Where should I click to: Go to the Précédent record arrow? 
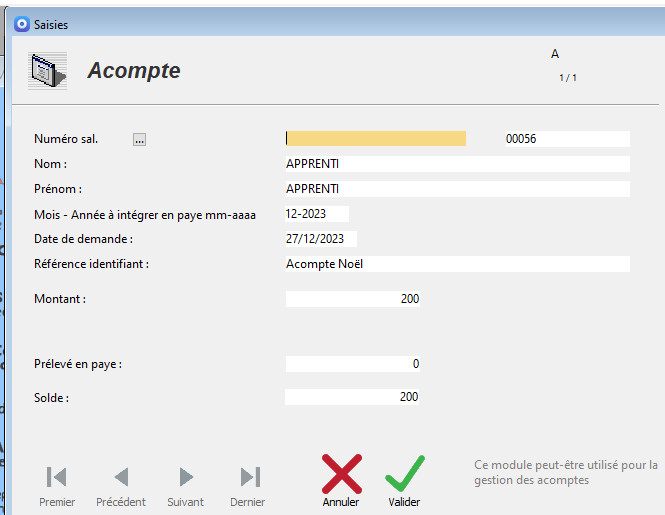click(121, 477)
